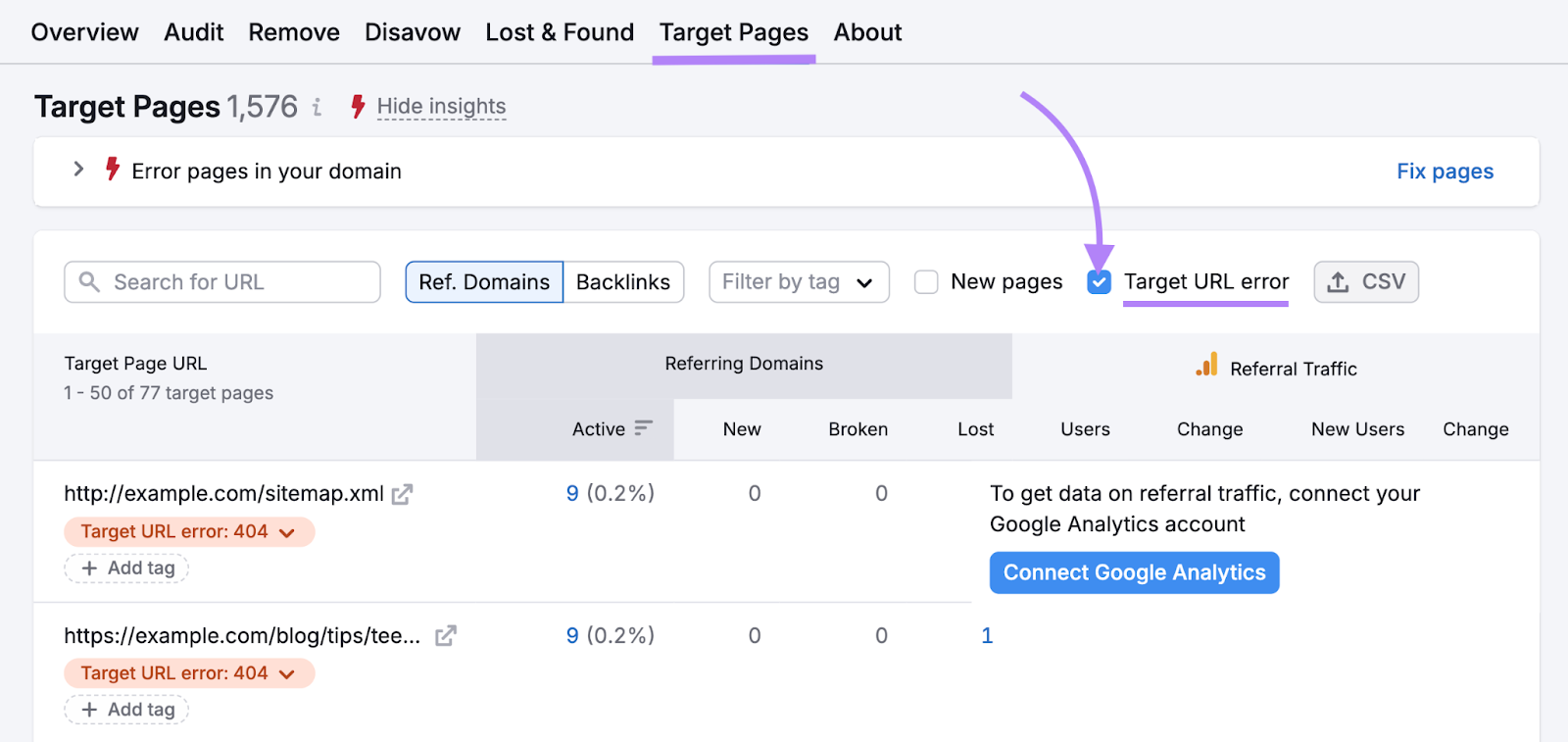The height and width of the screenshot is (742, 1568).
Task: Switch to Backlinks view toggle
Action: (x=623, y=282)
